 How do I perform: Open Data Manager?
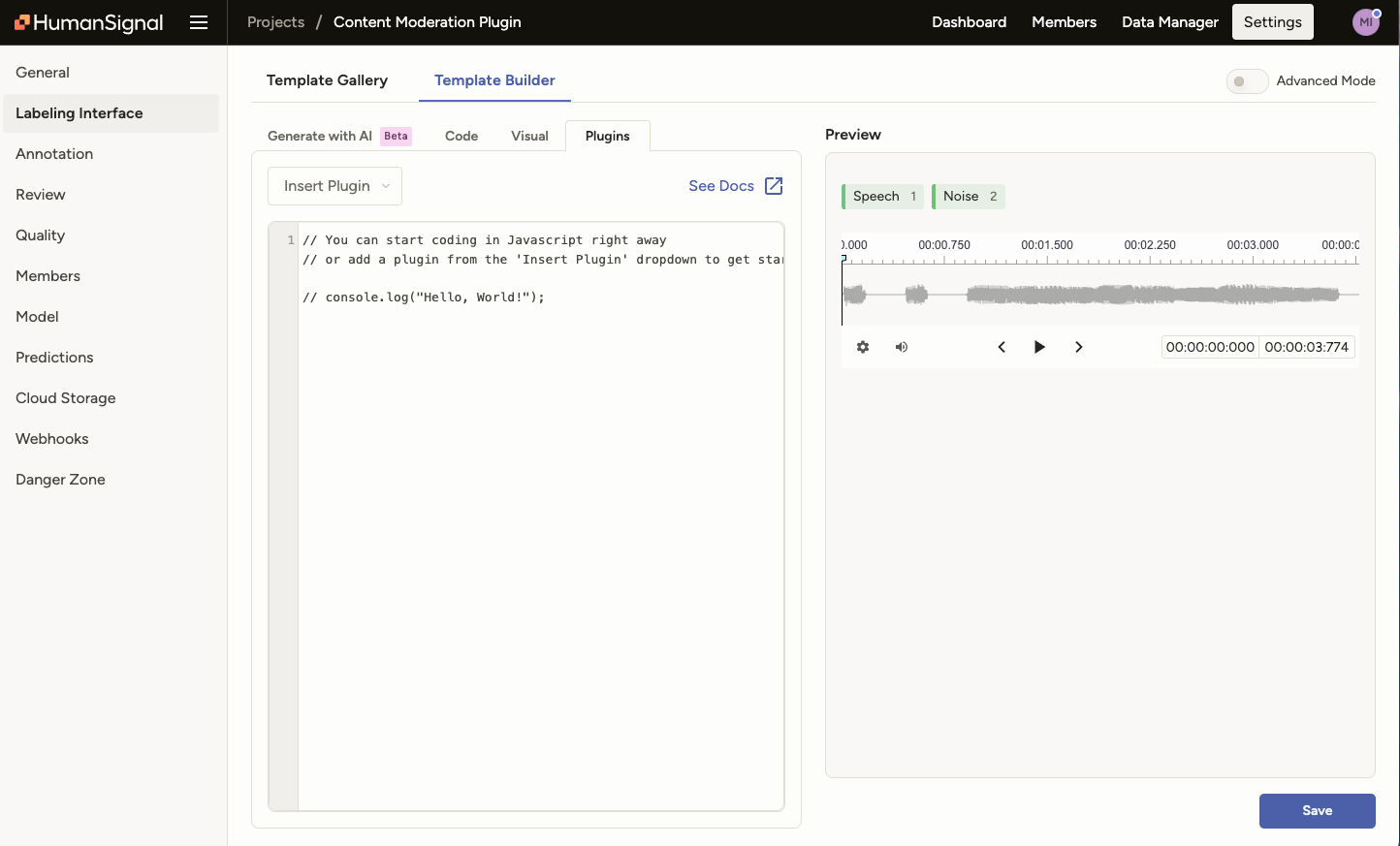coord(1169,22)
